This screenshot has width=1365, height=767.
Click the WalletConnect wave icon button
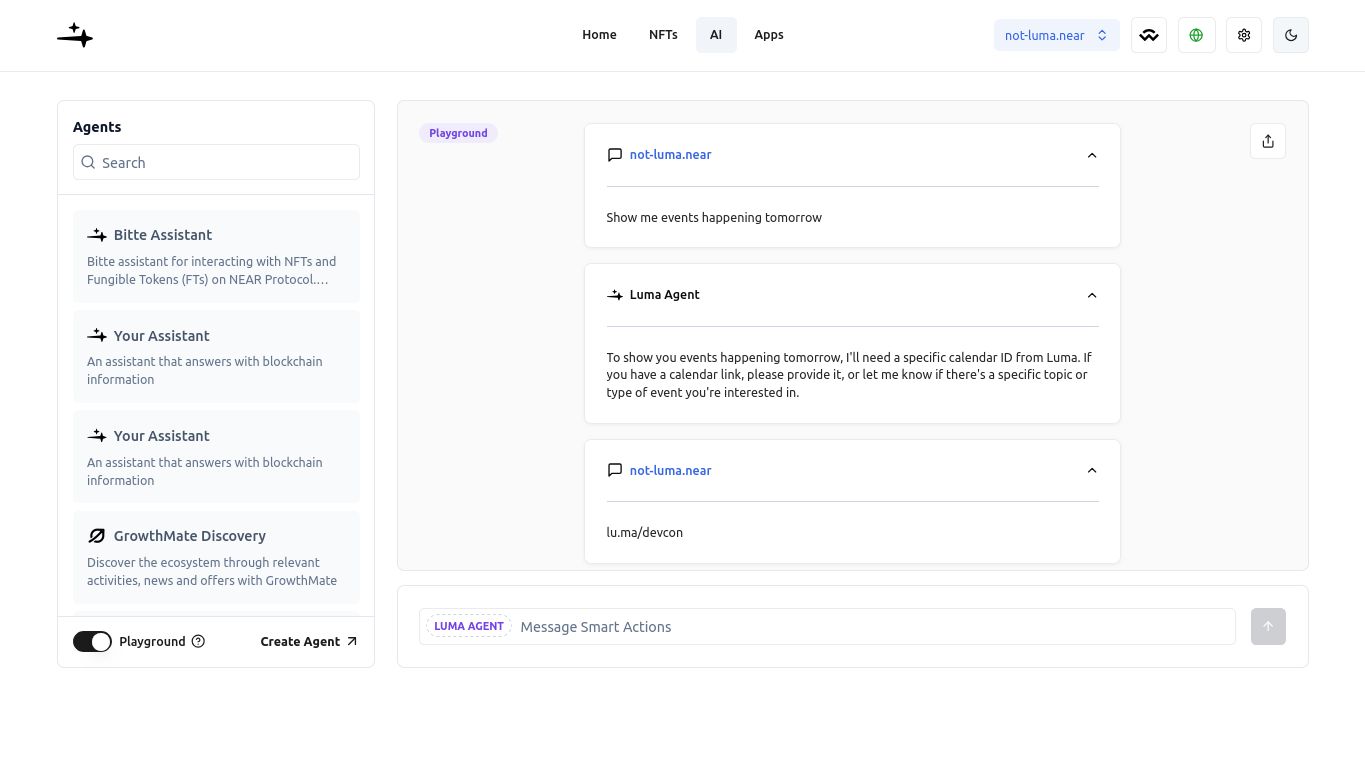click(x=1149, y=35)
